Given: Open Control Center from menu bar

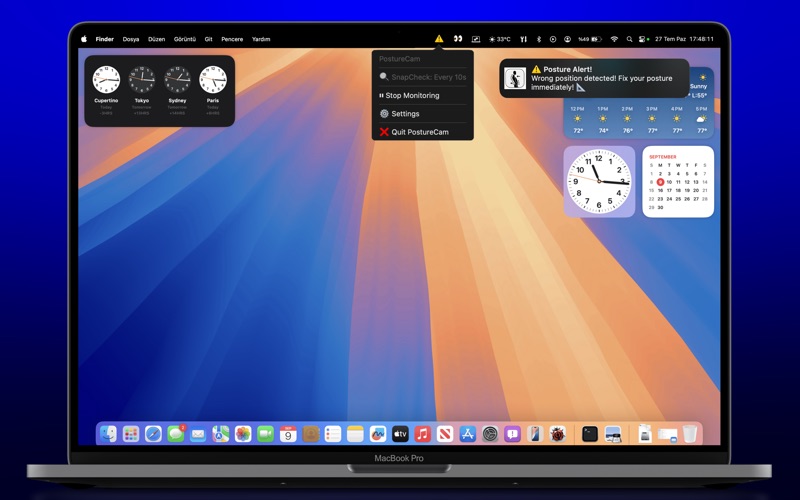Looking at the screenshot, I should point(642,39).
